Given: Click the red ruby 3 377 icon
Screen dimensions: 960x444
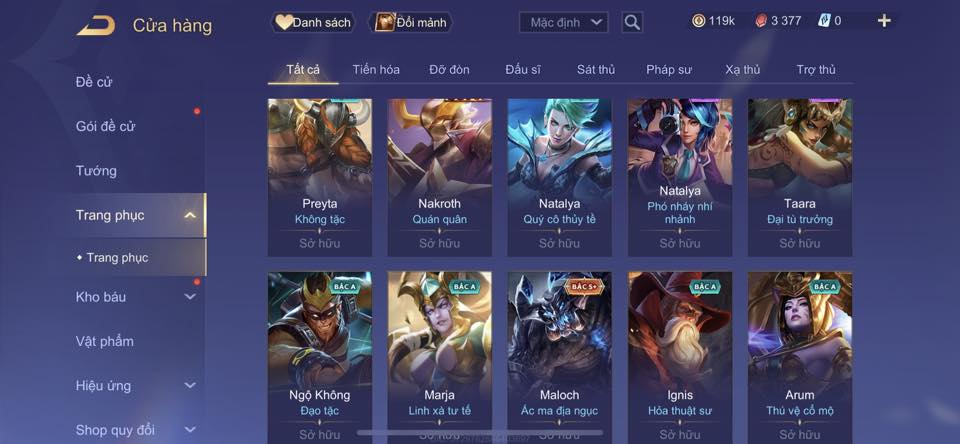Looking at the screenshot, I should 760,21.
